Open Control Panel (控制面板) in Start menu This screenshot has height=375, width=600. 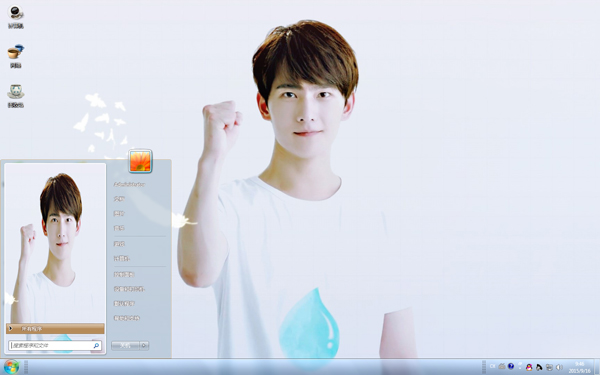[x=124, y=274]
